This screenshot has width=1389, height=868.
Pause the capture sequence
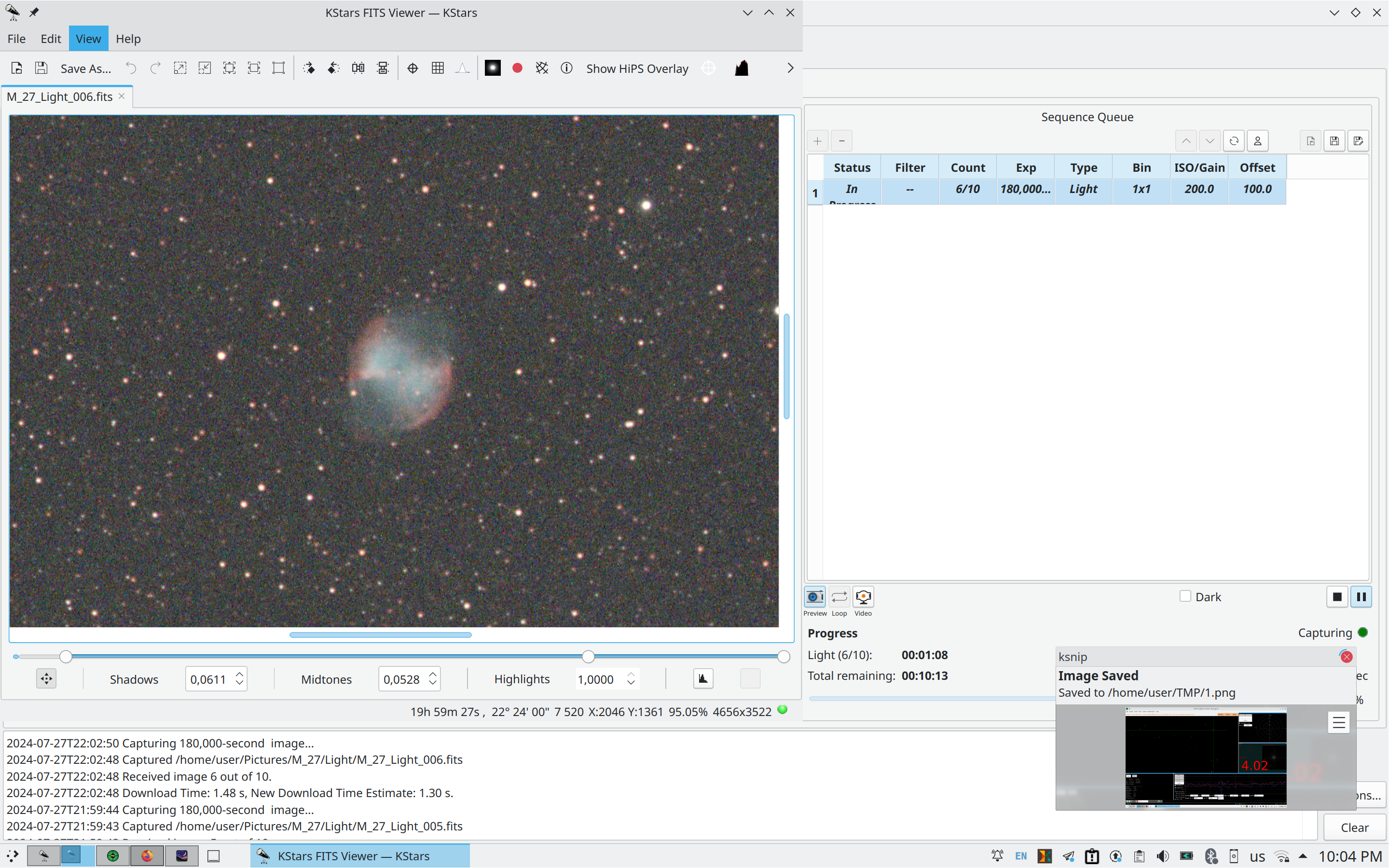1361,597
